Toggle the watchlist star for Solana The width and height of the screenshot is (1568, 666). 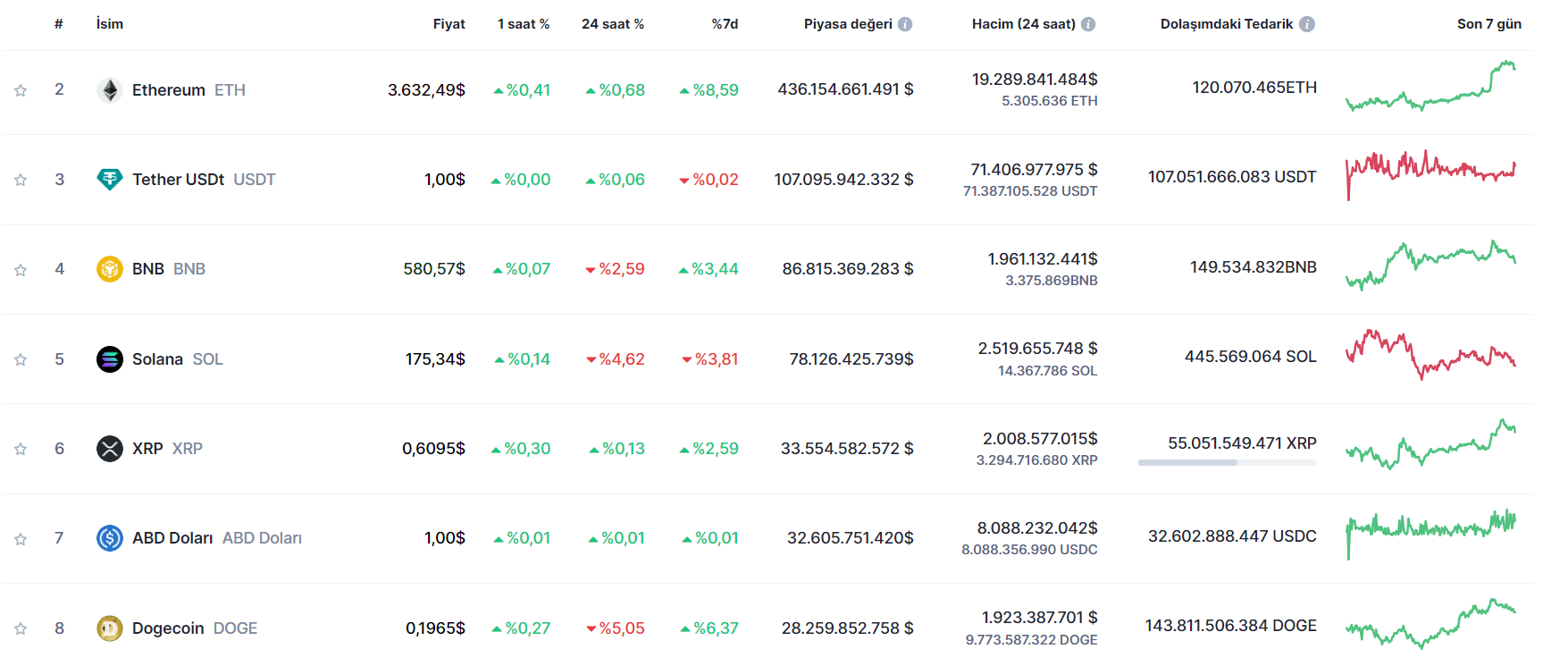click(x=21, y=359)
